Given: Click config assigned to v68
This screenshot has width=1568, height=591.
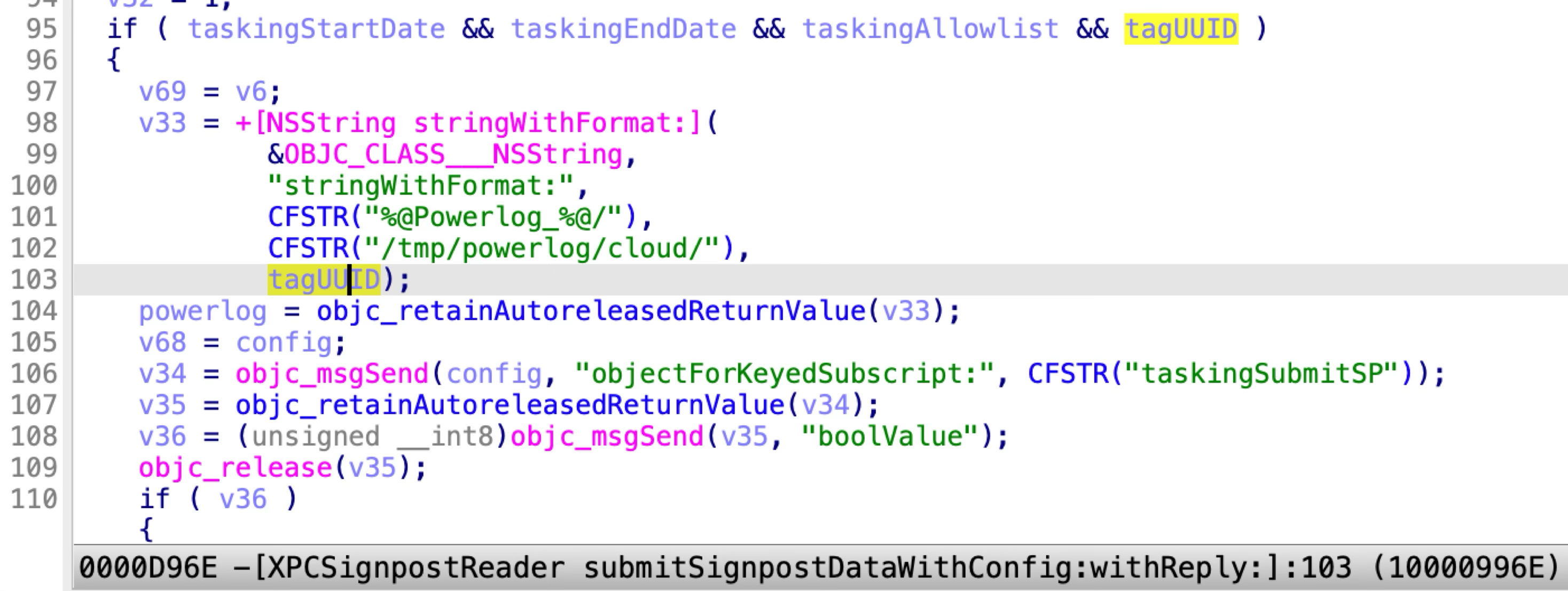Looking at the screenshot, I should tap(284, 343).
